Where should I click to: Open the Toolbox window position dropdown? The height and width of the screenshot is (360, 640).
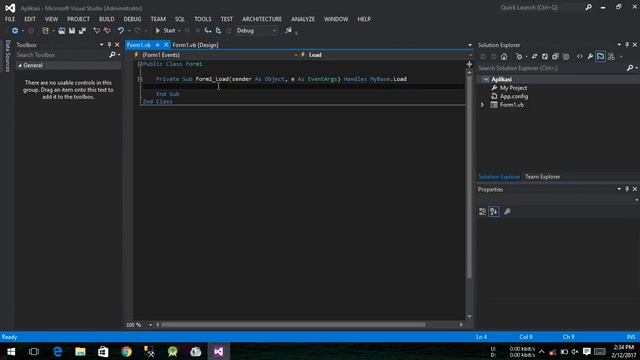(101, 44)
